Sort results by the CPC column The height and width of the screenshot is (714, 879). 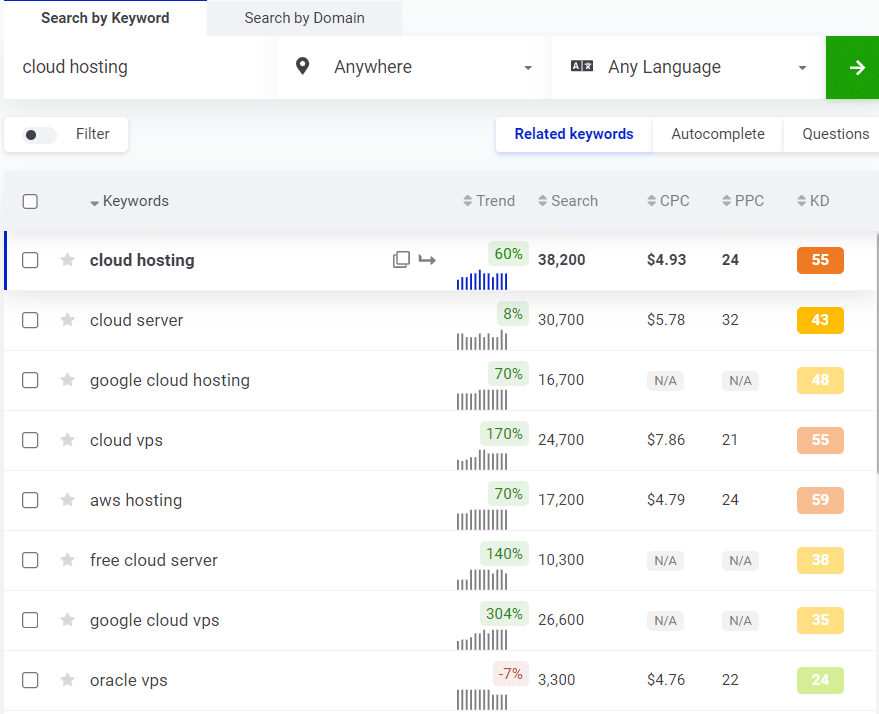pos(668,200)
